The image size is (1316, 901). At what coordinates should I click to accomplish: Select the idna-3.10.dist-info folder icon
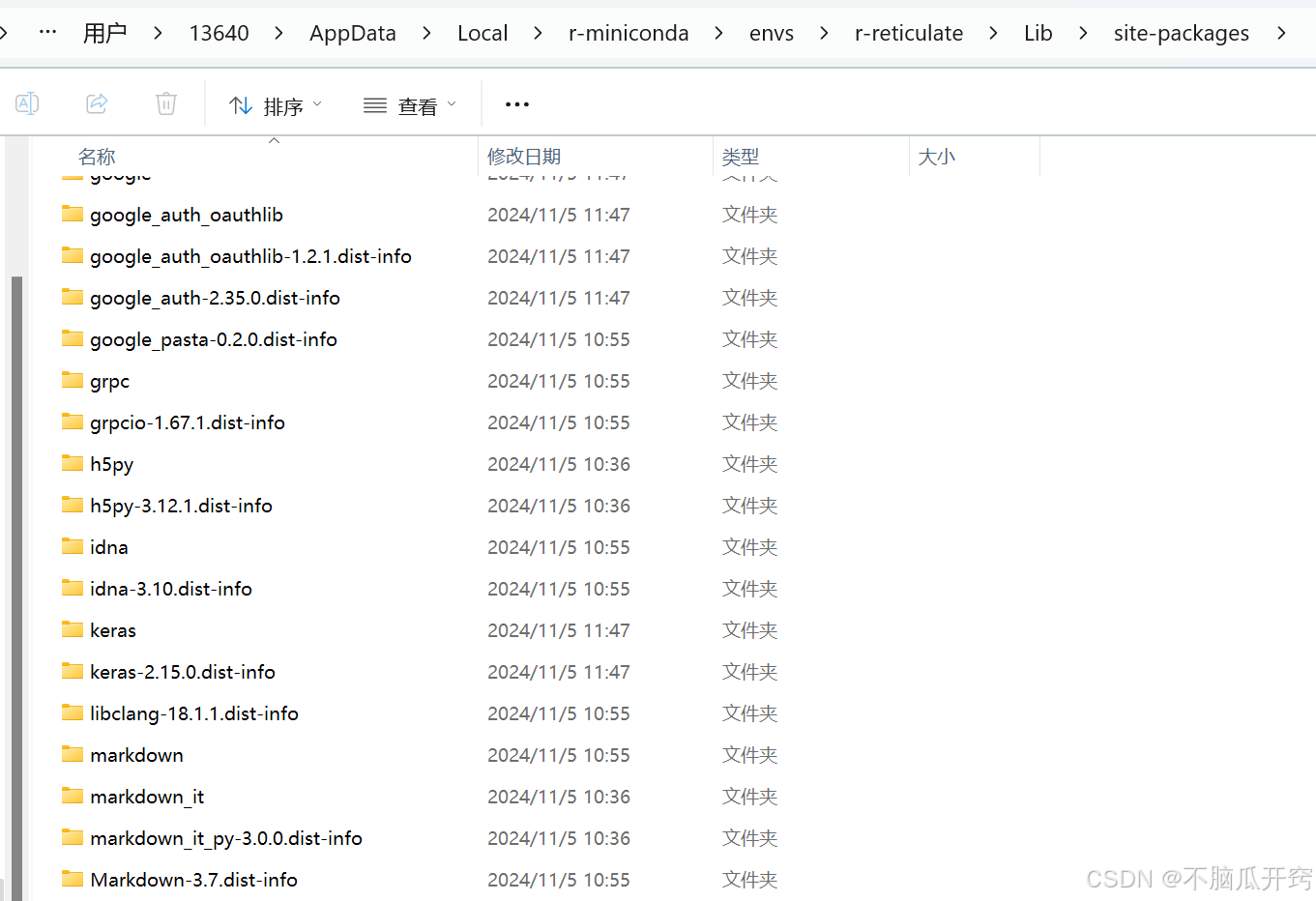coord(73,588)
